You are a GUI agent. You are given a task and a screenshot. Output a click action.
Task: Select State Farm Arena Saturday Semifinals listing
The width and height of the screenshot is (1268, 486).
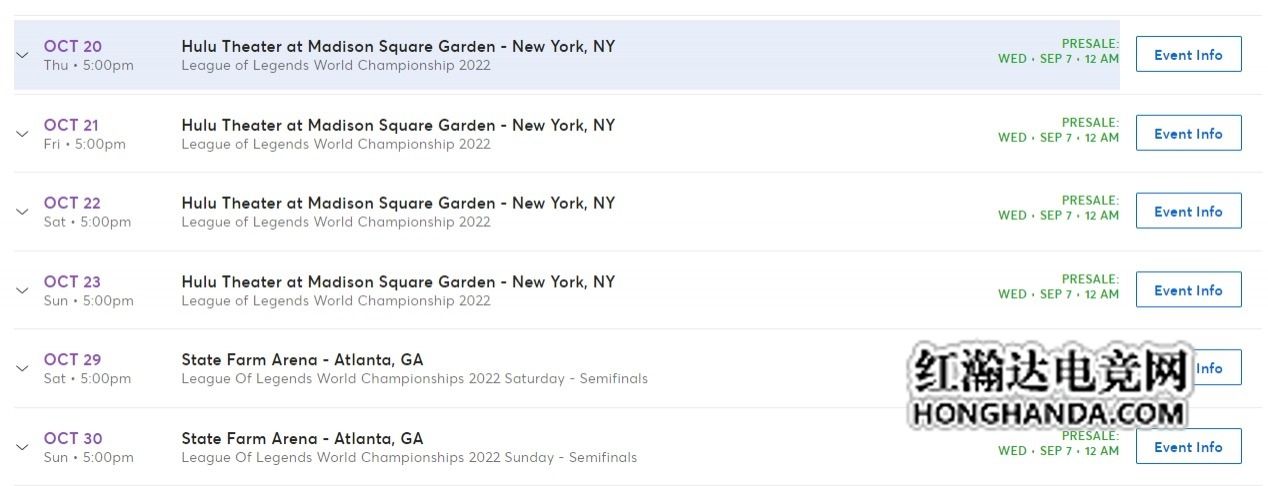pos(302,360)
